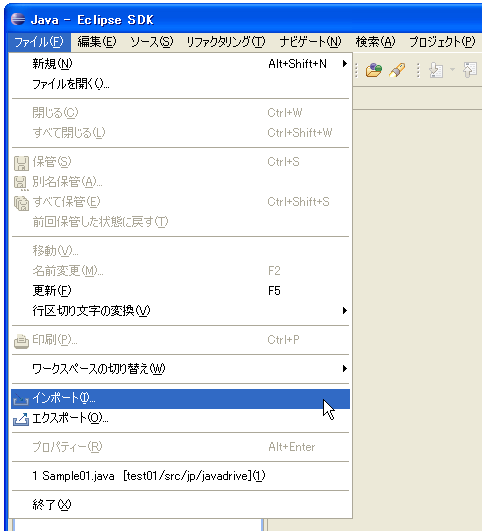This screenshot has height=531, width=482.
Task: Open the ファイル(F) menu
Action: (x=39, y=42)
